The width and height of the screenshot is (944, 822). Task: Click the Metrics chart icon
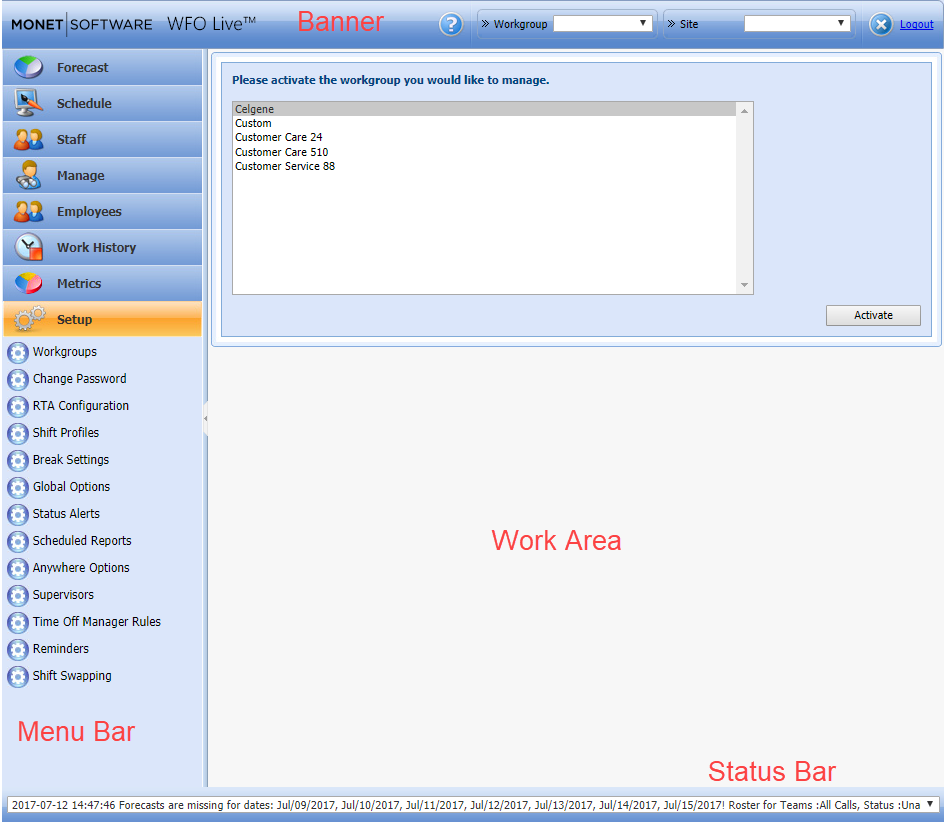(29, 283)
